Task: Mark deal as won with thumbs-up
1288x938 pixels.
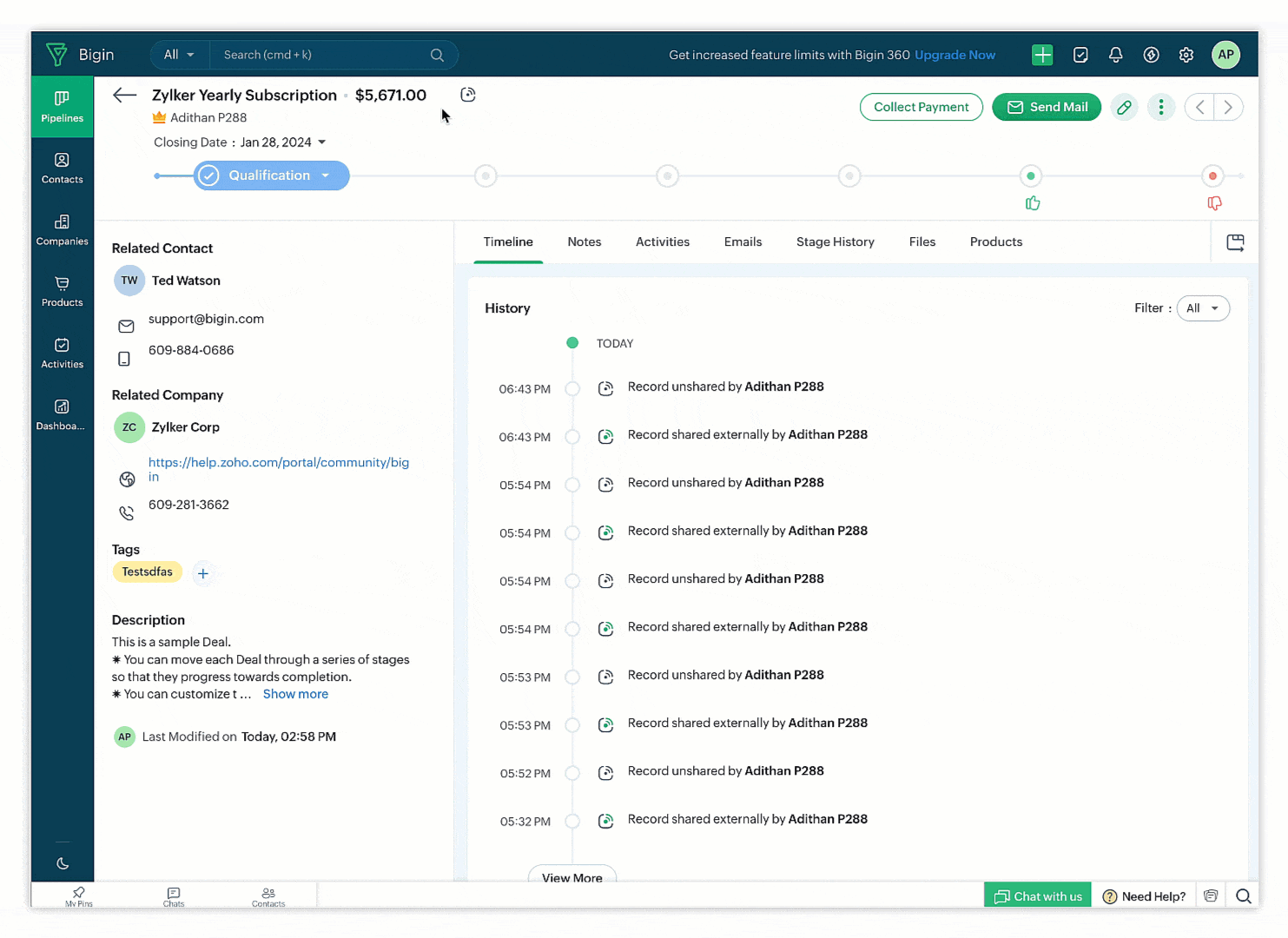Action: [x=1033, y=203]
